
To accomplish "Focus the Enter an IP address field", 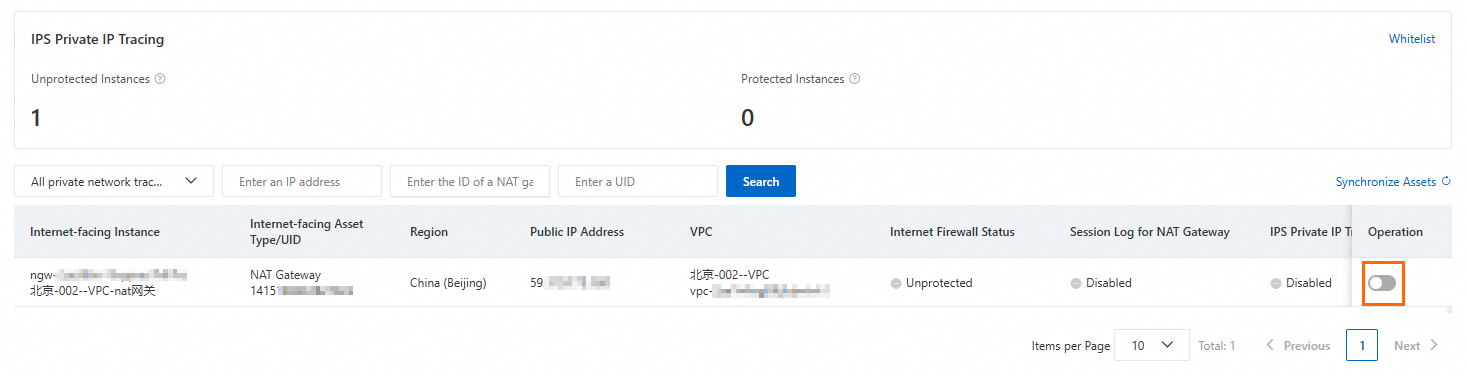I will (302, 182).
